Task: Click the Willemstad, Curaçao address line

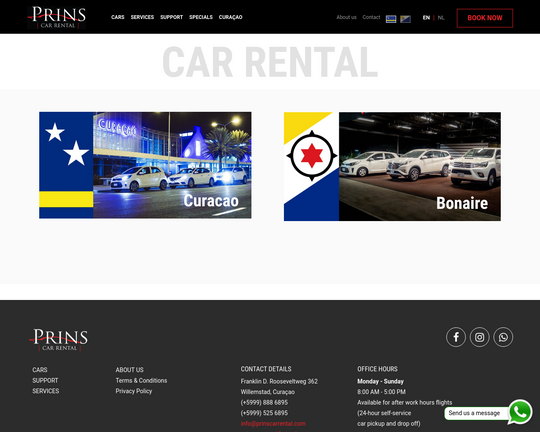Action: pyautogui.click(x=268, y=392)
